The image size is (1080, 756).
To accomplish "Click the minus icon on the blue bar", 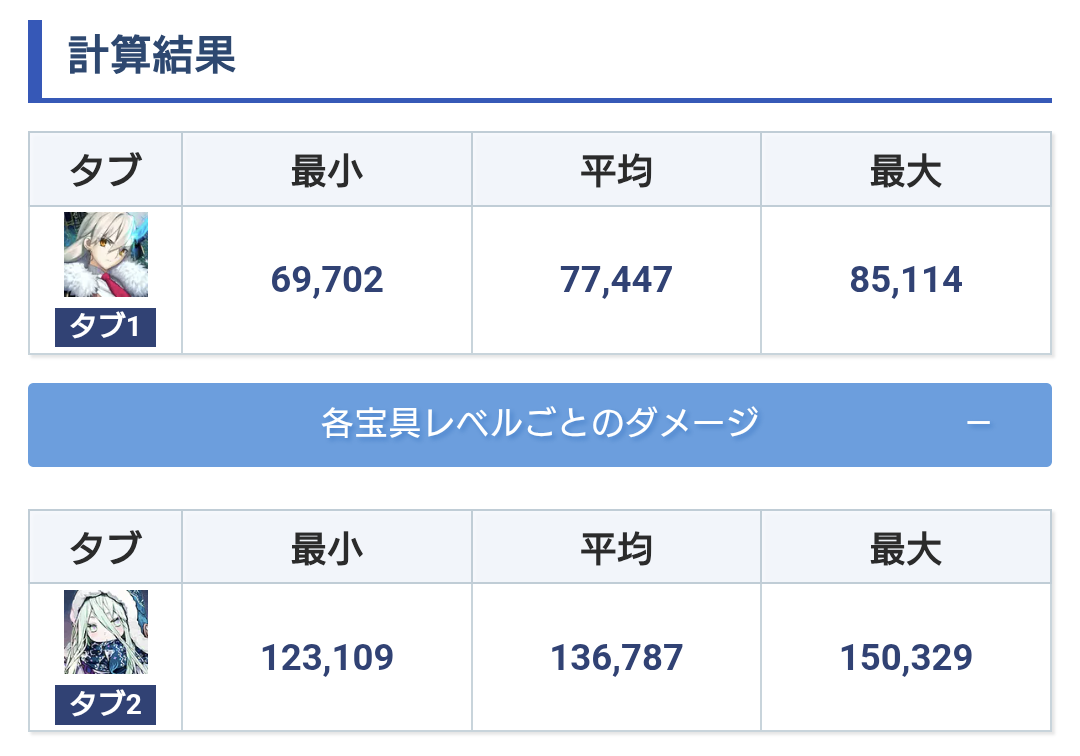I will (979, 424).
